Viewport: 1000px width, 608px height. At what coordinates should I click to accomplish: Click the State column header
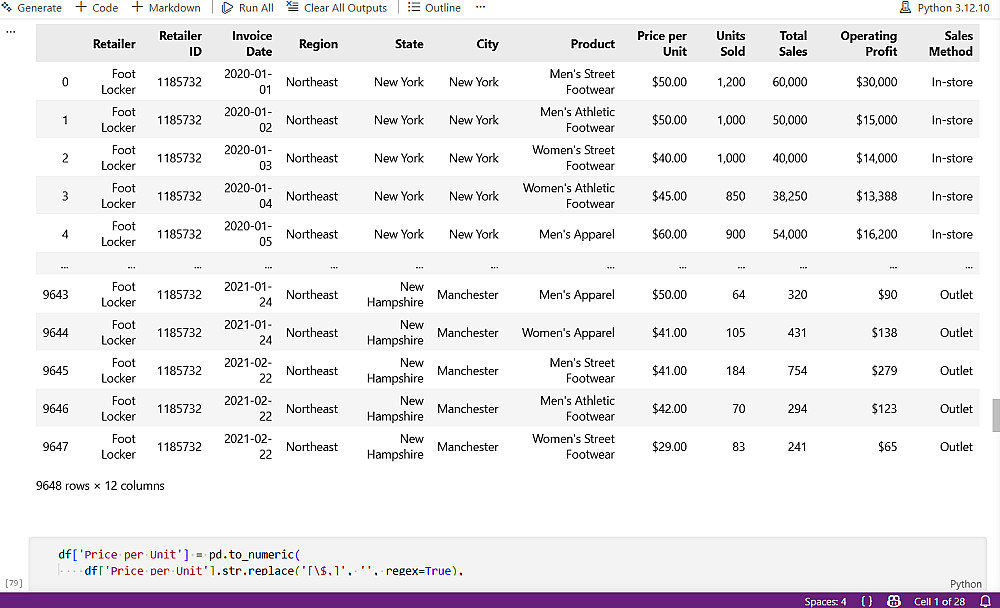[409, 44]
